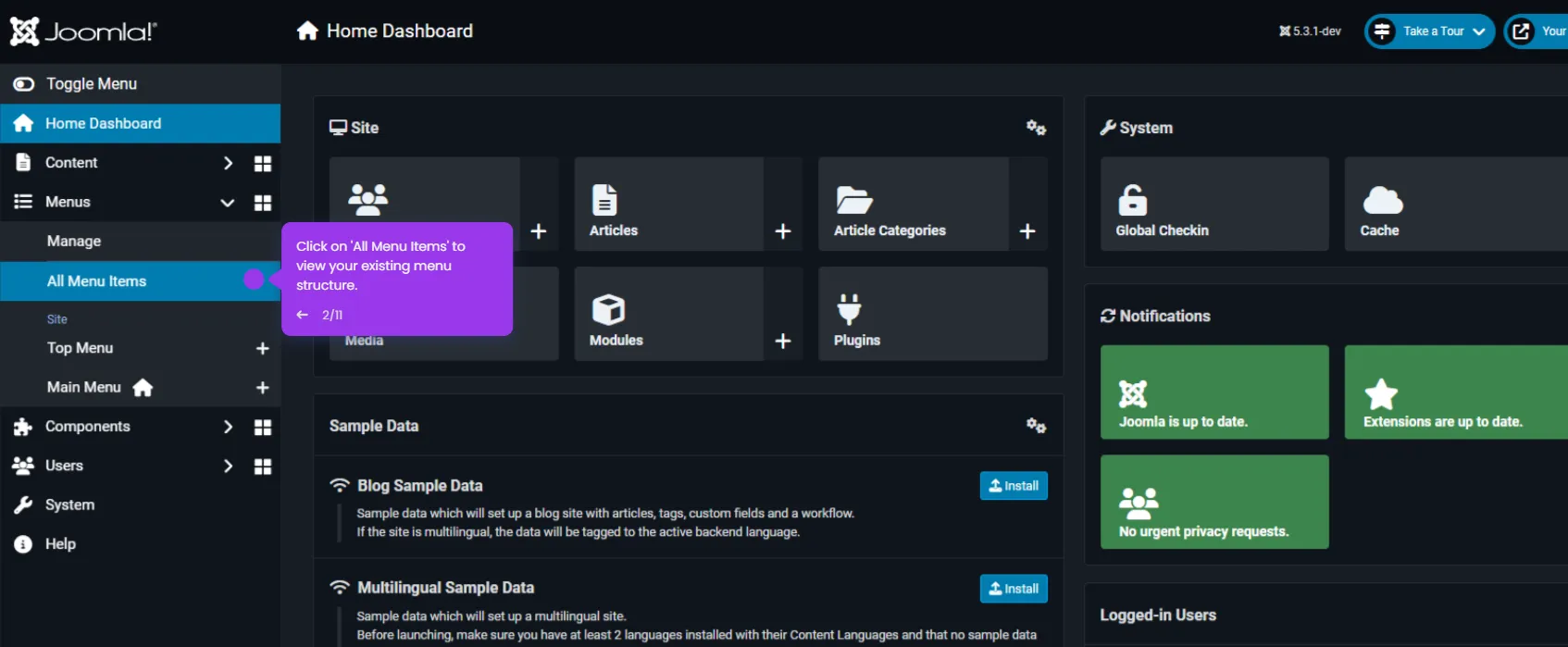This screenshot has height=647, width=1568.
Task: Open the Modules tile
Action: click(668, 314)
